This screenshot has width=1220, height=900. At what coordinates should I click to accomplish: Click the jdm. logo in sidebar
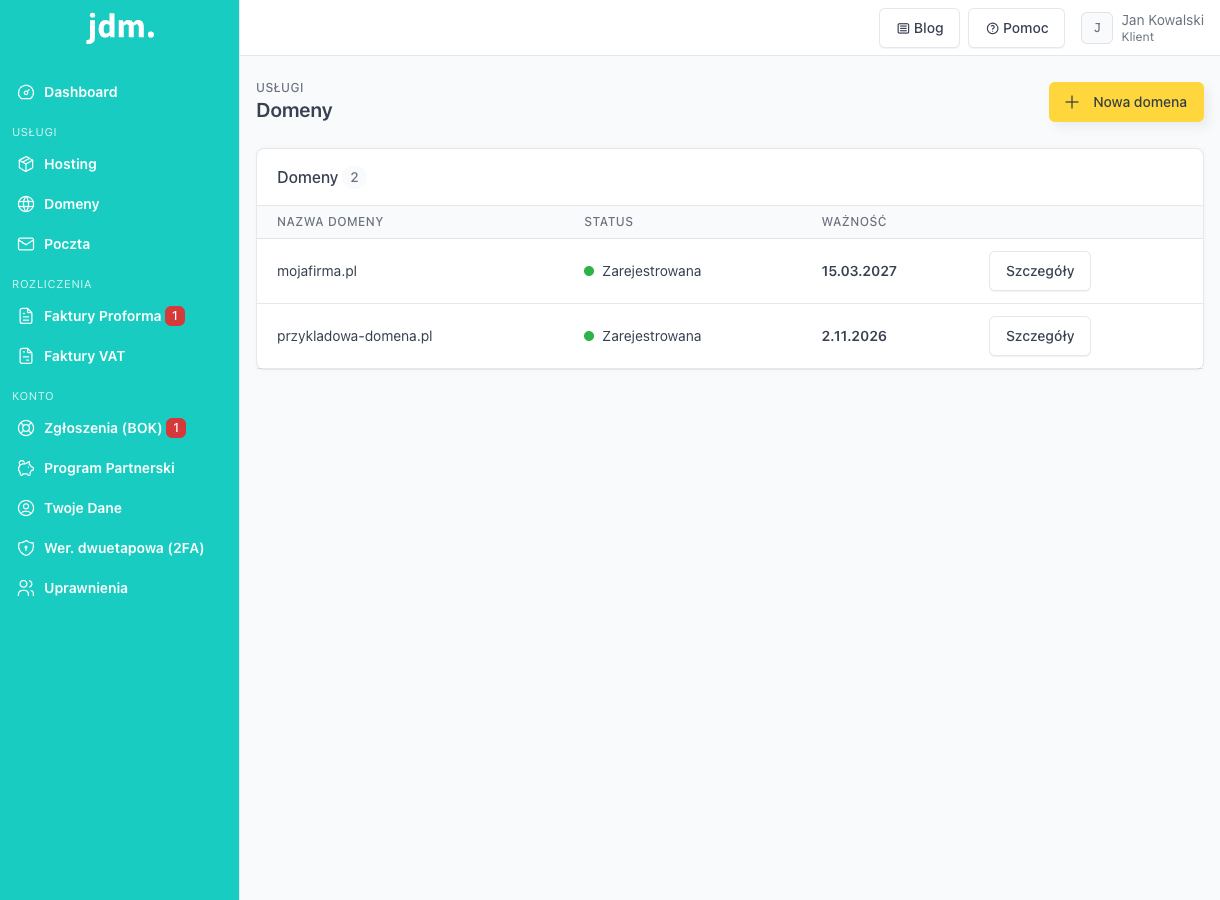[x=120, y=28]
